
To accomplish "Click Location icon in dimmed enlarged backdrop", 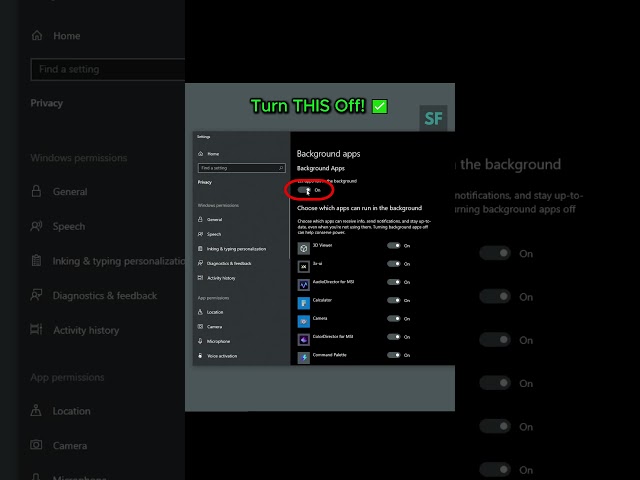I will pos(36,410).
